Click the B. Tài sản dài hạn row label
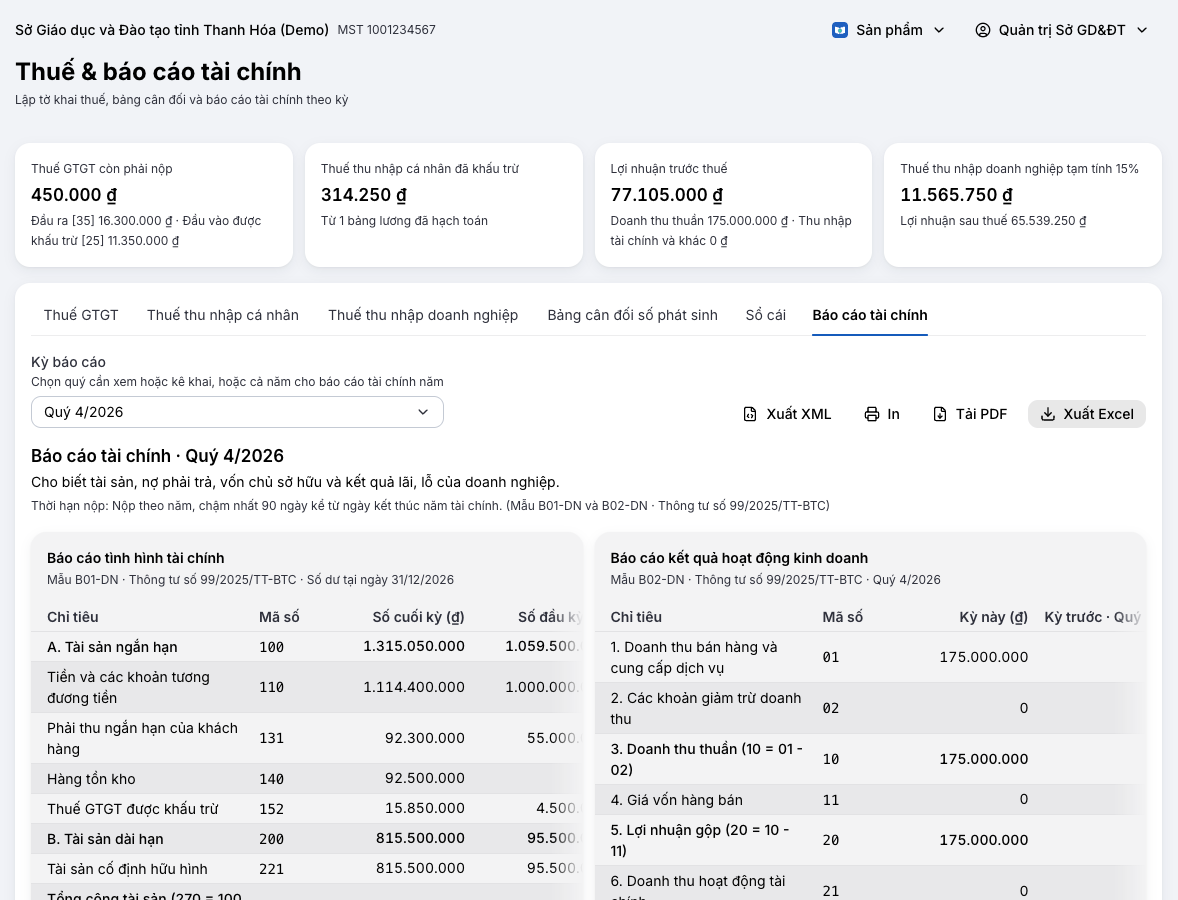 click(105, 839)
